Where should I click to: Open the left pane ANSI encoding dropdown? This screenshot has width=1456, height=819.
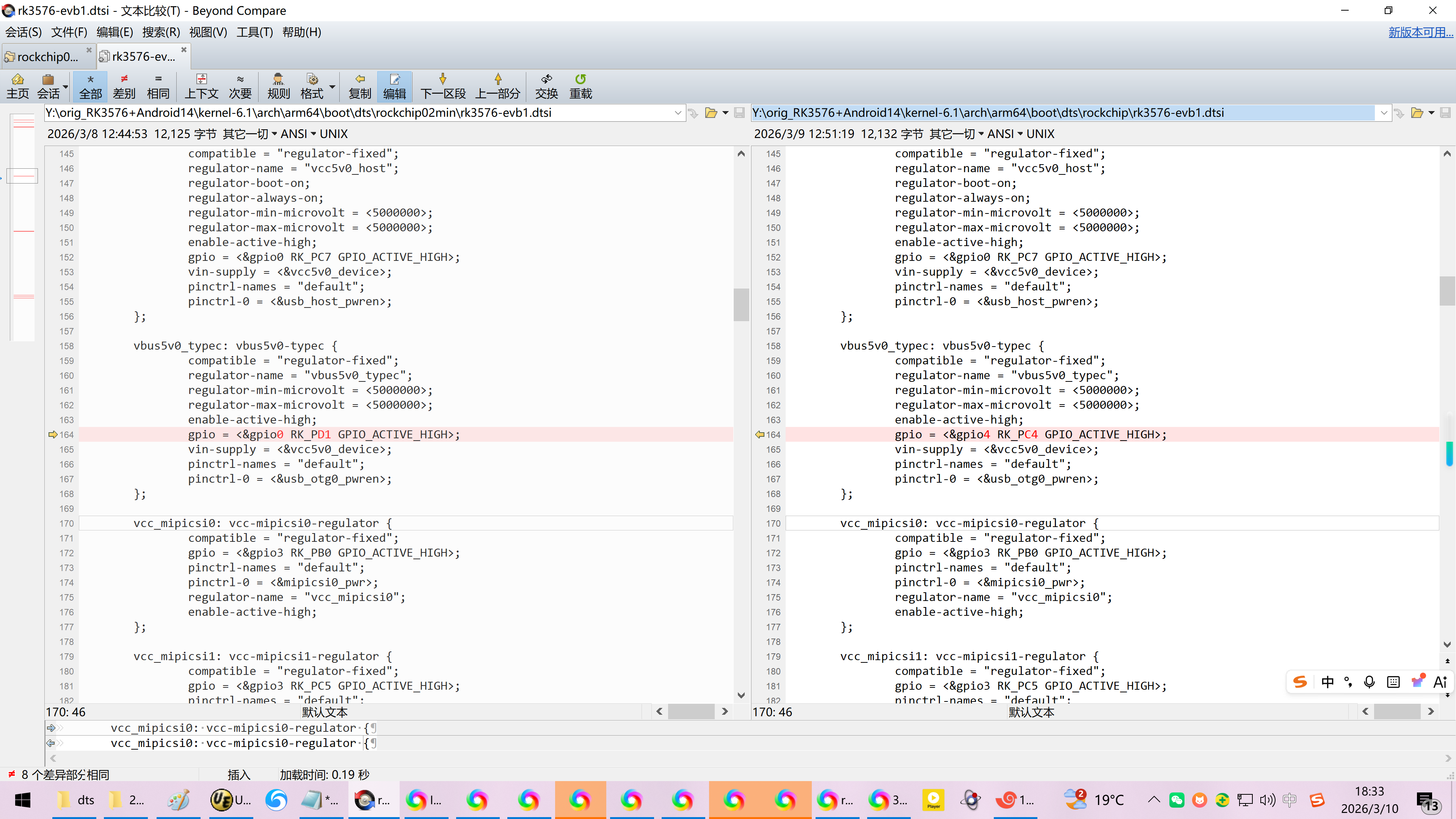click(x=298, y=134)
